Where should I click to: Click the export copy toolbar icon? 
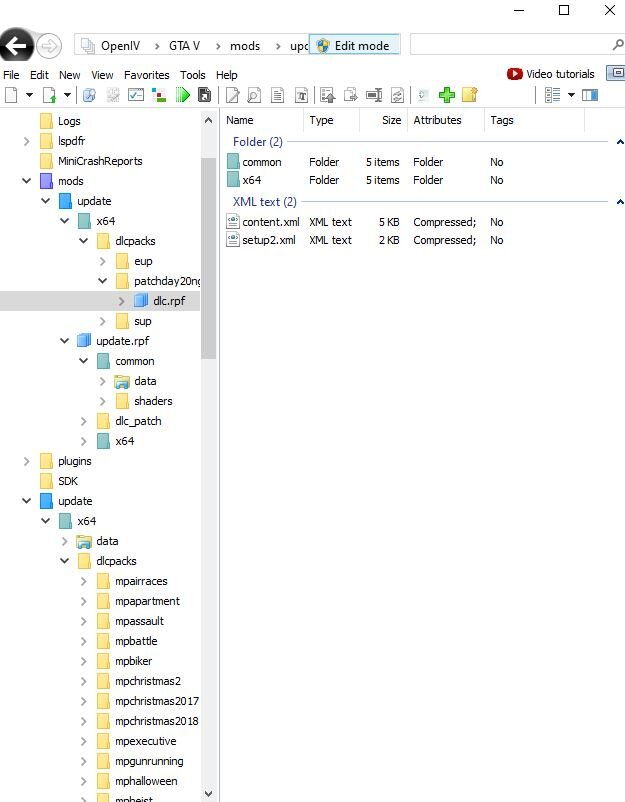click(351, 95)
